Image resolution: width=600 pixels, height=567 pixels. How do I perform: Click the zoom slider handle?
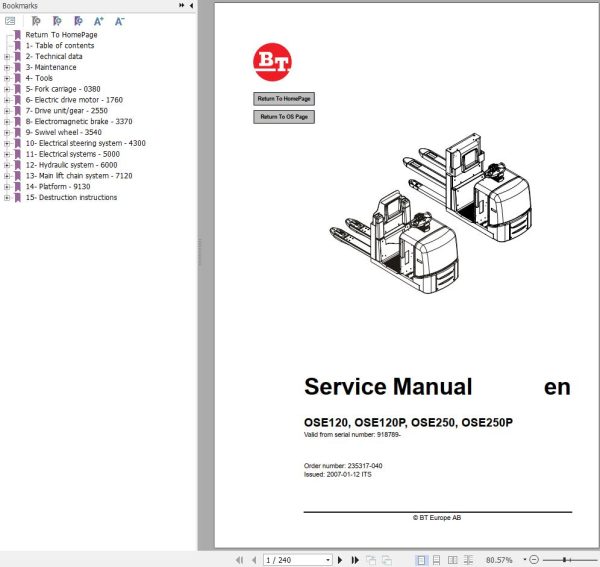tap(564, 560)
